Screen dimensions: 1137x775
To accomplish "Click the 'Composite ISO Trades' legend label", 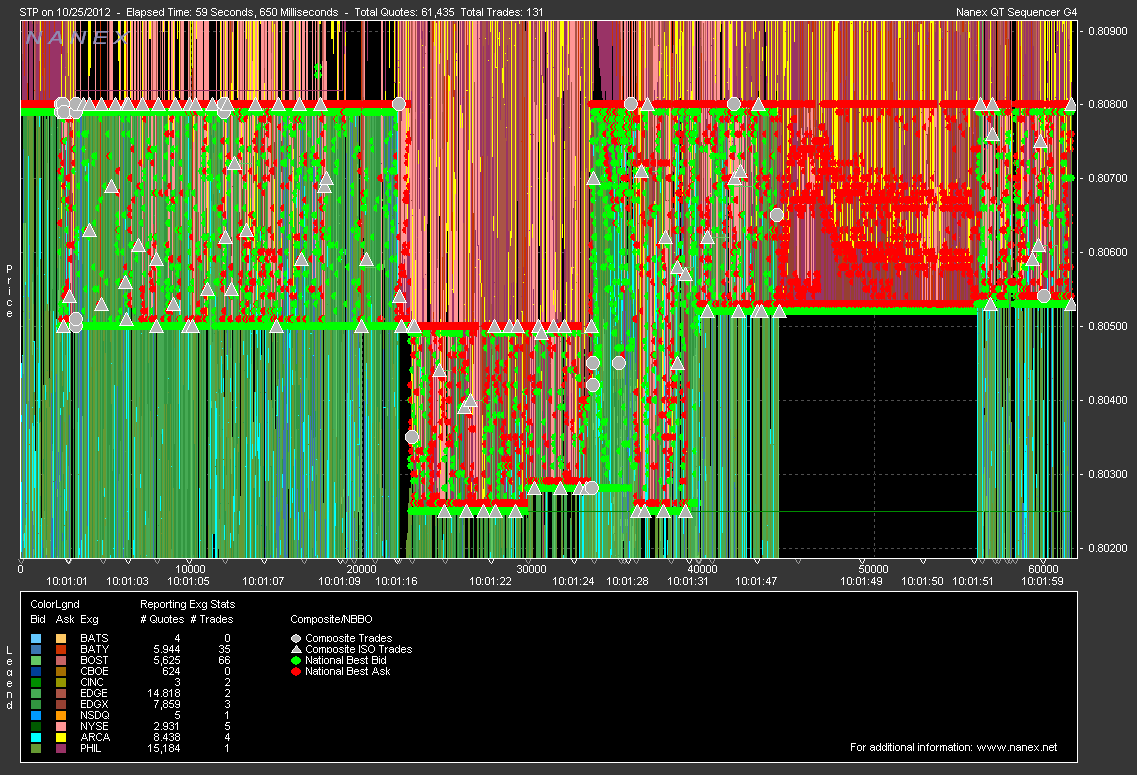I will (359, 650).
